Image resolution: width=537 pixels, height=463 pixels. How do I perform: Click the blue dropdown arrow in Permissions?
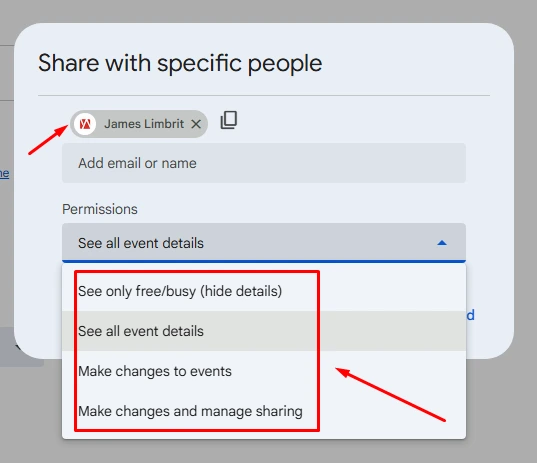pos(442,243)
